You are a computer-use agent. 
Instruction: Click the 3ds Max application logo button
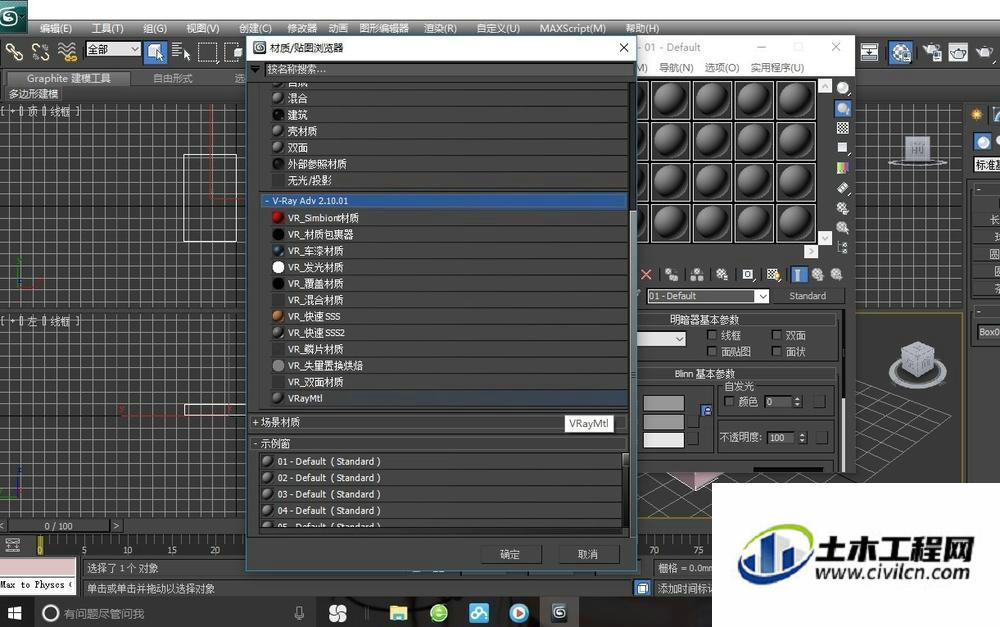click(11, 16)
